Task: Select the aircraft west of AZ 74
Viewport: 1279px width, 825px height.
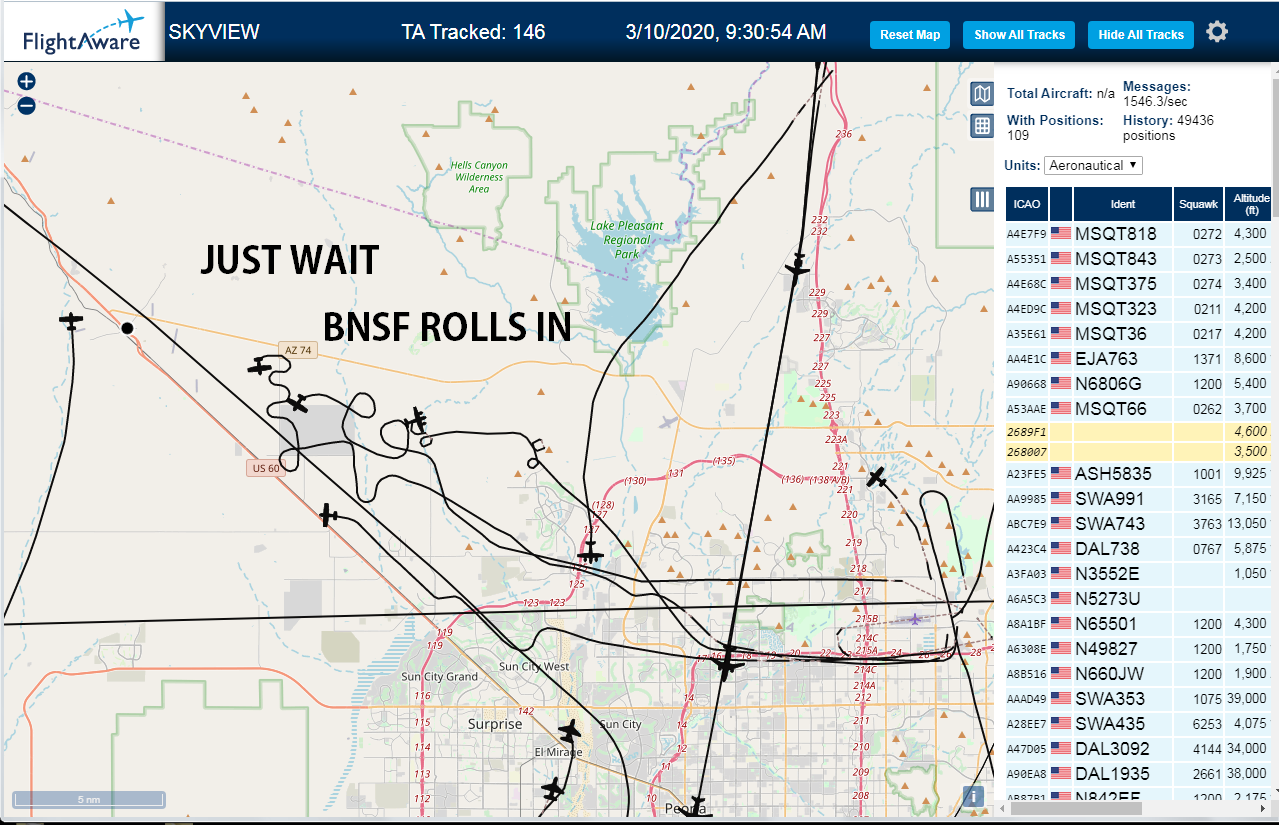Action: tap(71, 321)
